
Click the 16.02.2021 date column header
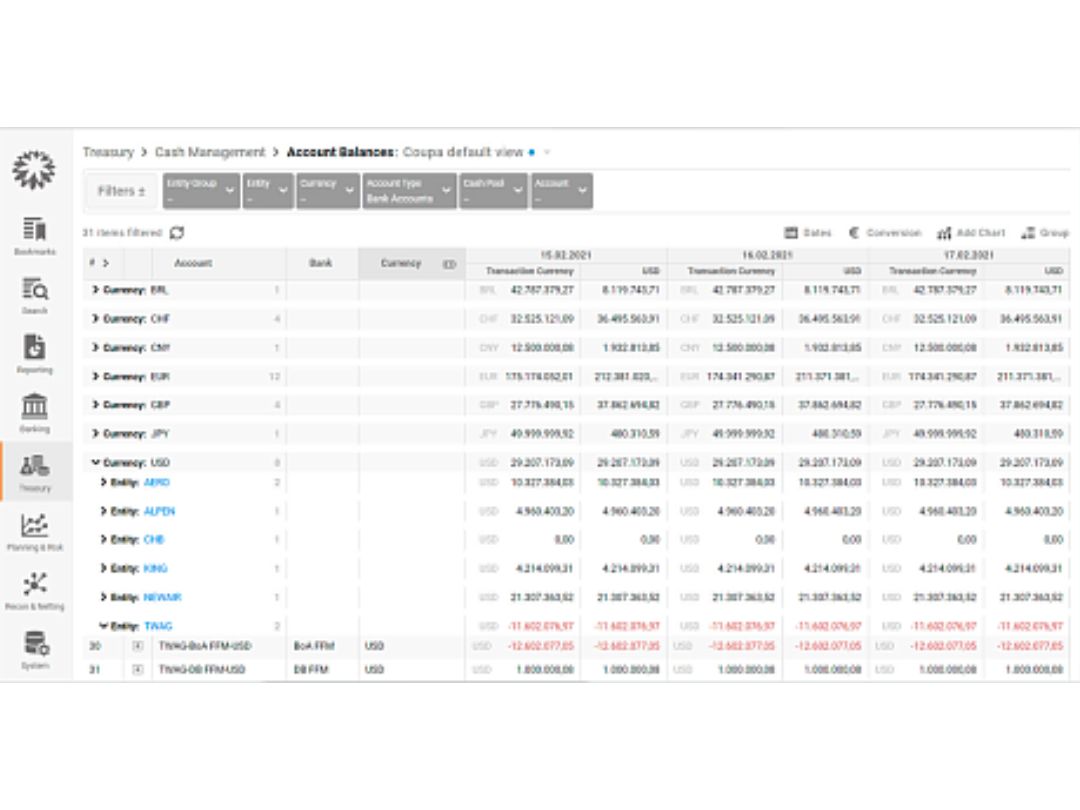point(767,255)
